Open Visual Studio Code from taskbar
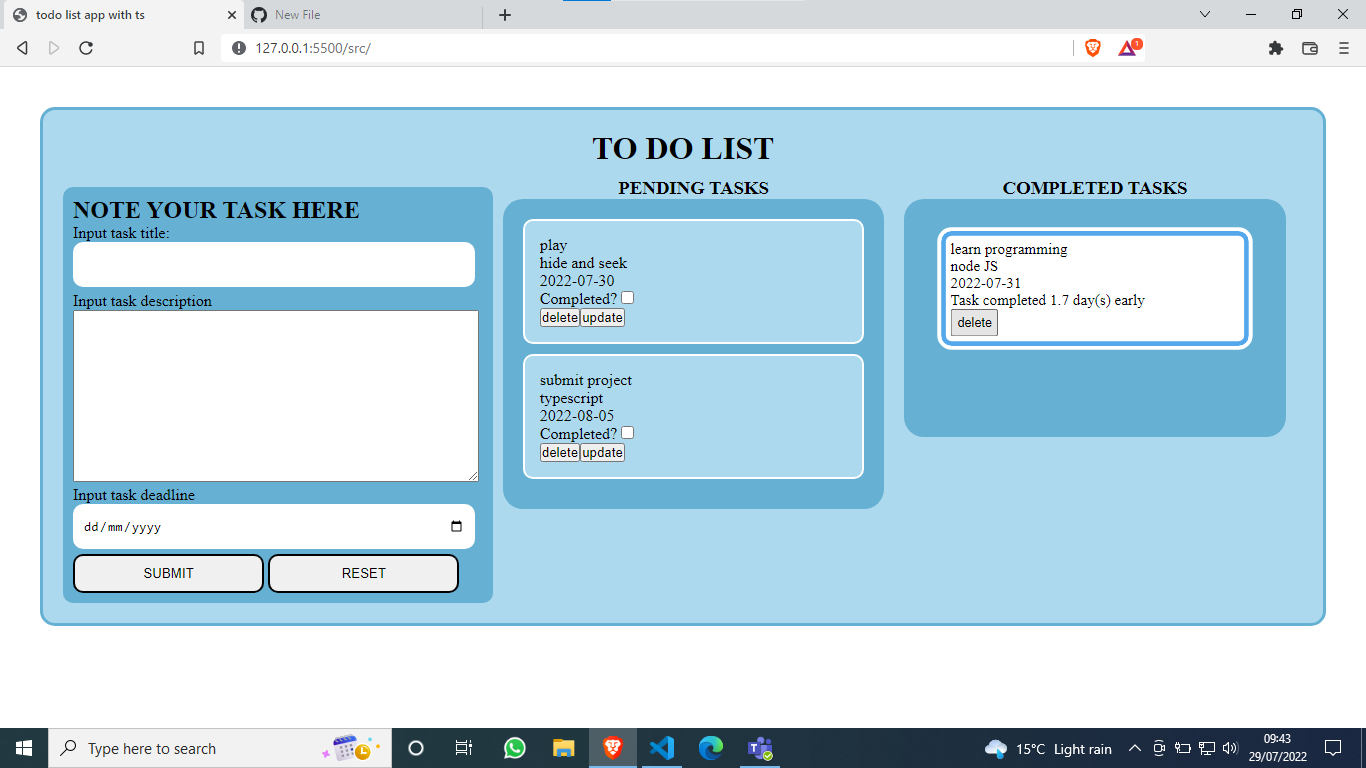This screenshot has width=1366, height=768. click(662, 748)
